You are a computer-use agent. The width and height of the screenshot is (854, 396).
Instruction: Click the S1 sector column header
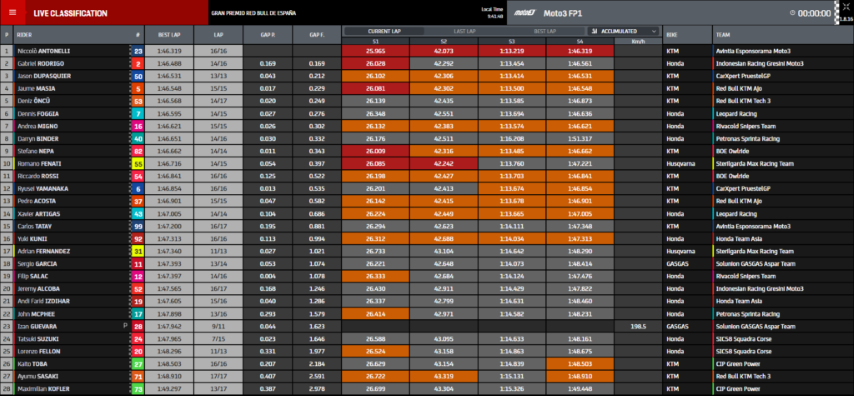(376, 41)
